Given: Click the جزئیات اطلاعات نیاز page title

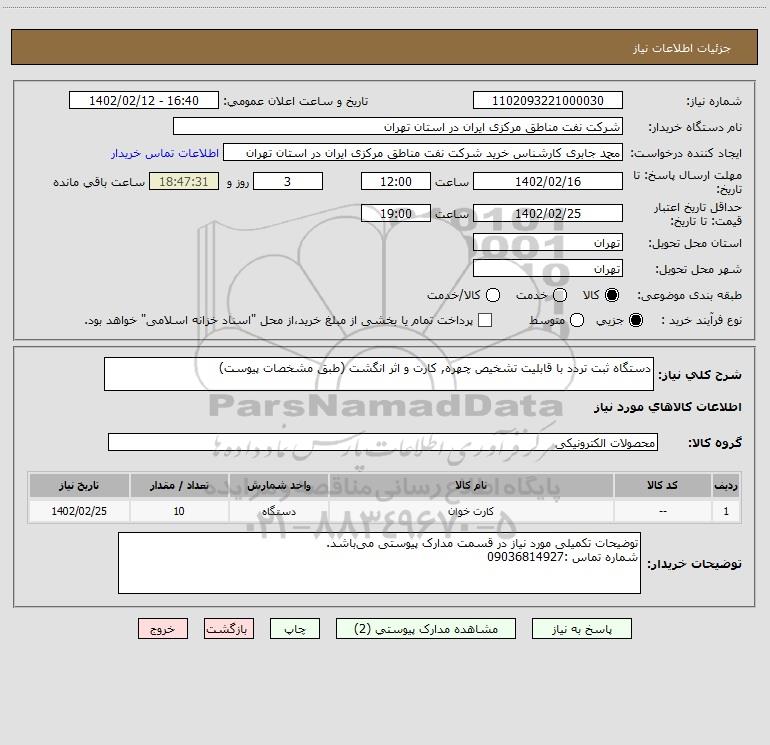Looking at the screenshot, I should click(x=681, y=48).
